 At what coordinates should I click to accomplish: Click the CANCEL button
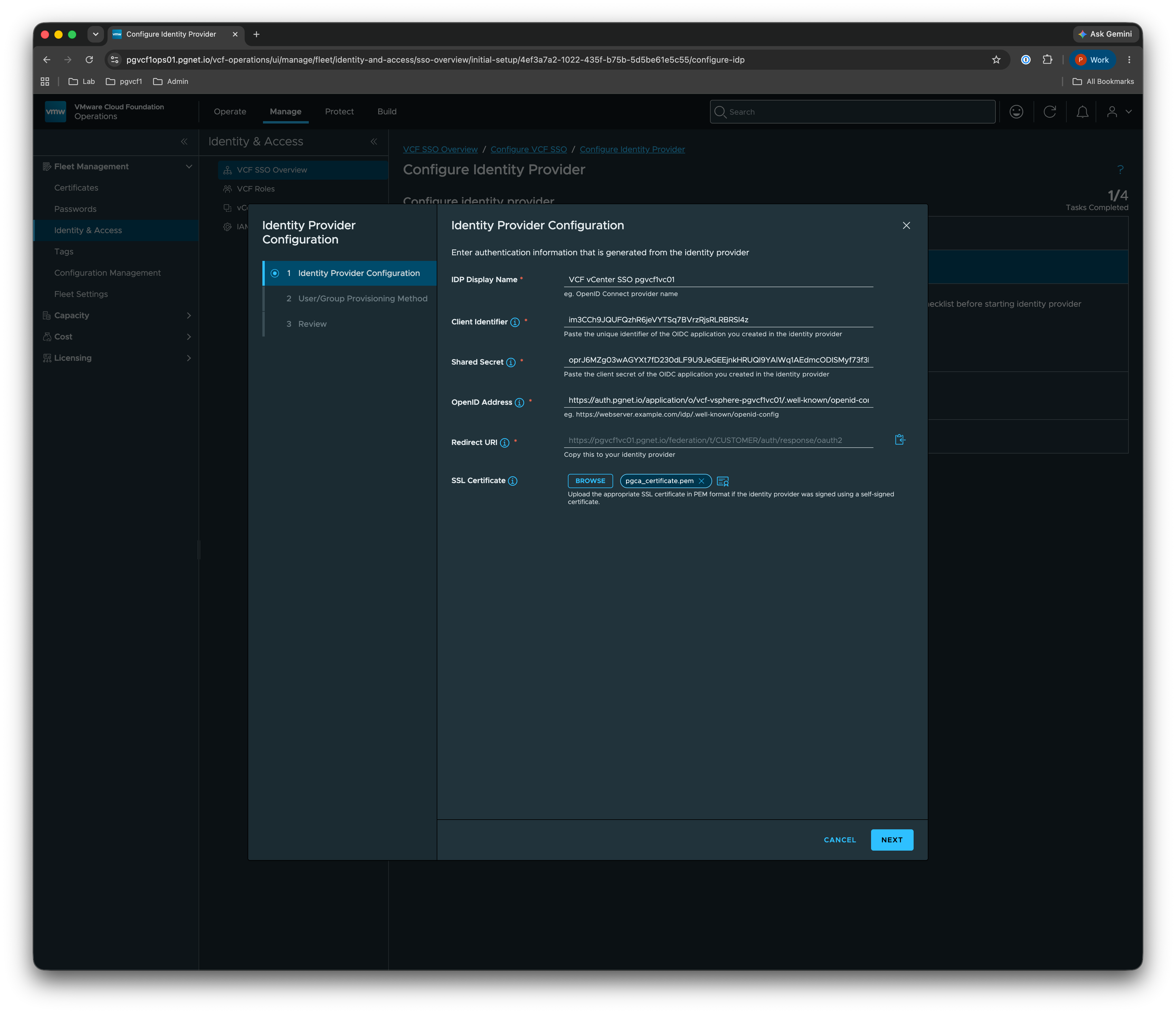click(839, 840)
